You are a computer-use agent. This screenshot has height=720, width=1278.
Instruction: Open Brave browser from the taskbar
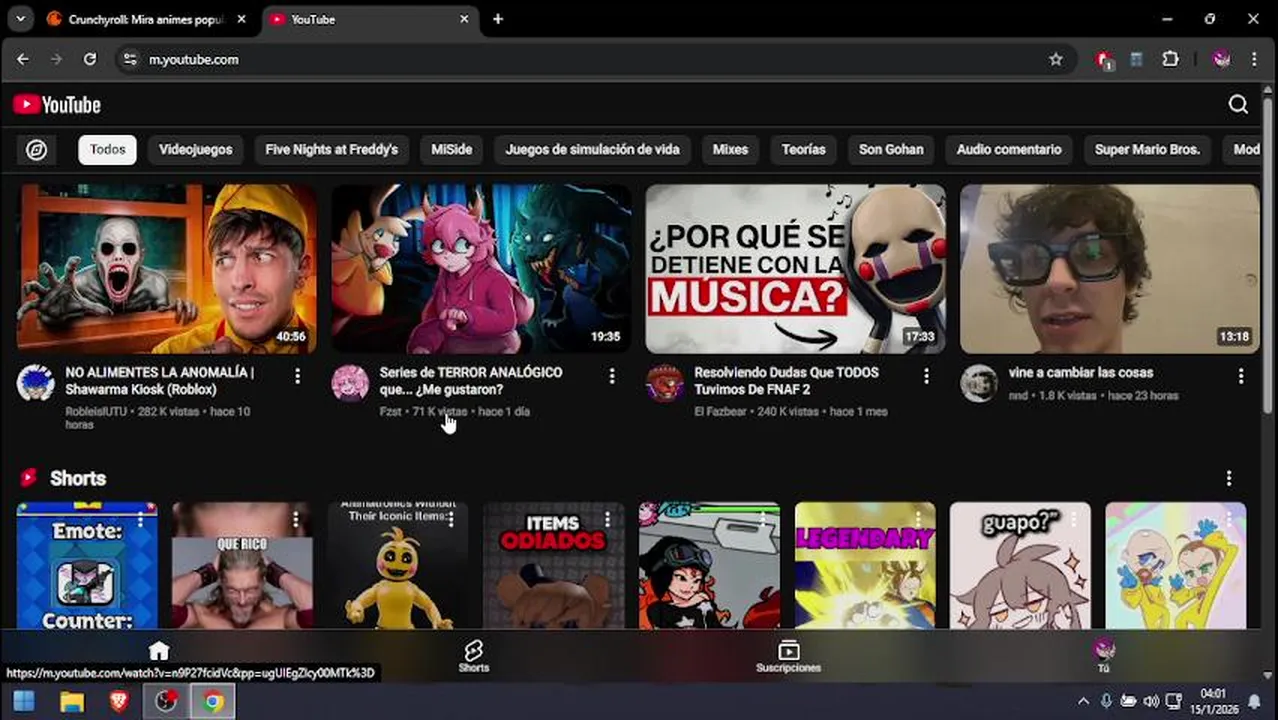[119, 702]
